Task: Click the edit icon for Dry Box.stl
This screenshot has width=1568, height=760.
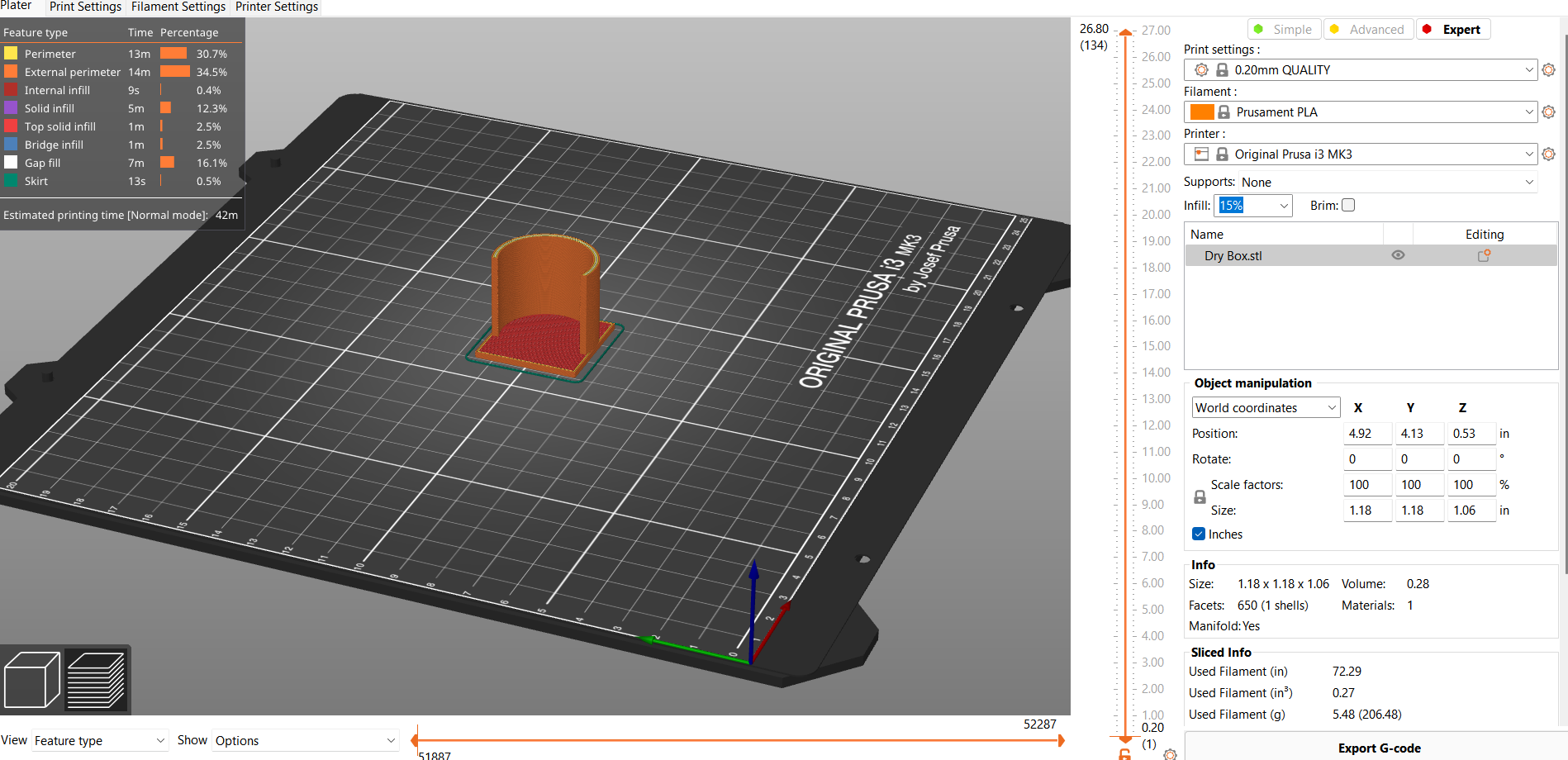Action: pos(1484,256)
